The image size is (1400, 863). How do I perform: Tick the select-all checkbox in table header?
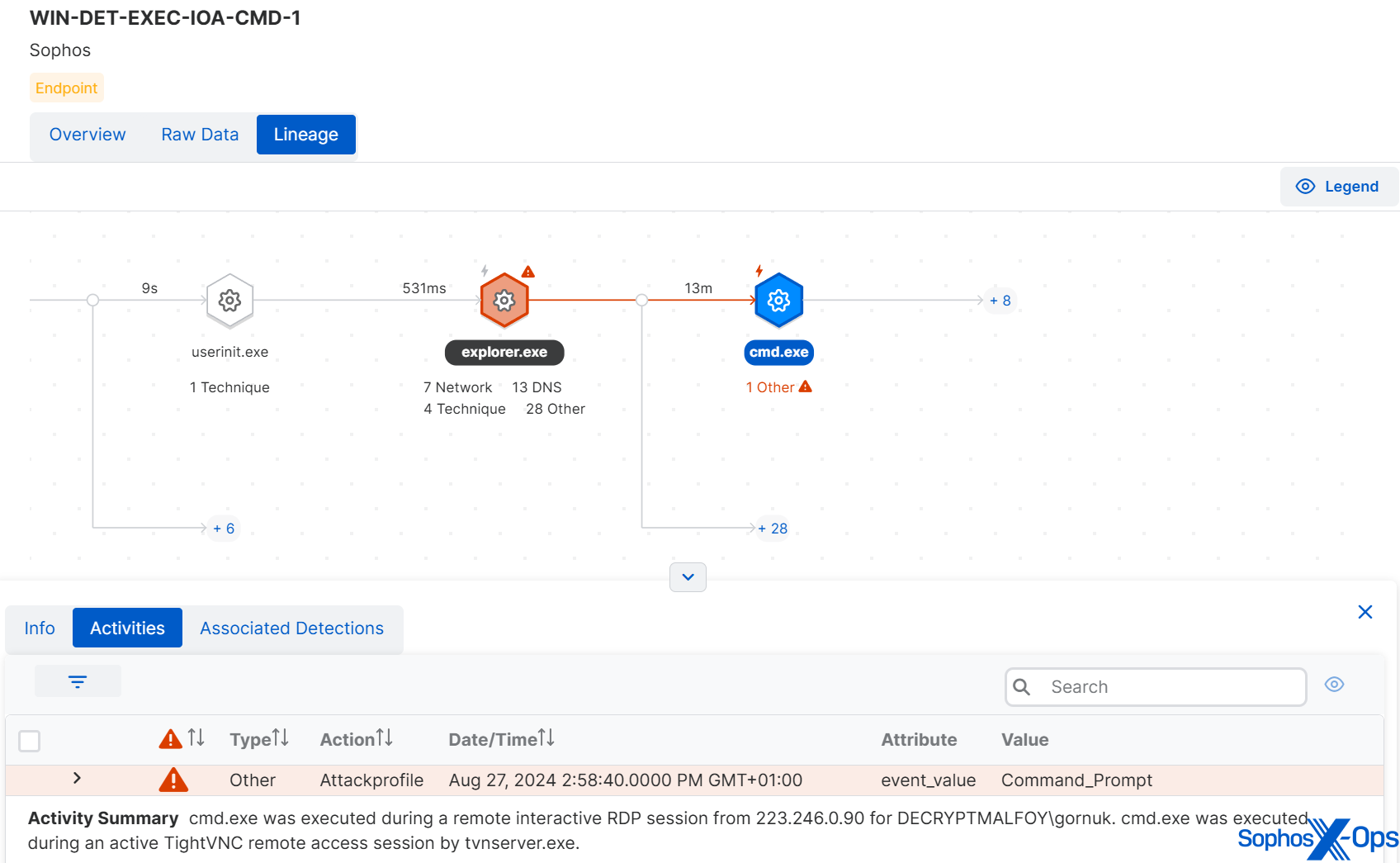(30, 741)
